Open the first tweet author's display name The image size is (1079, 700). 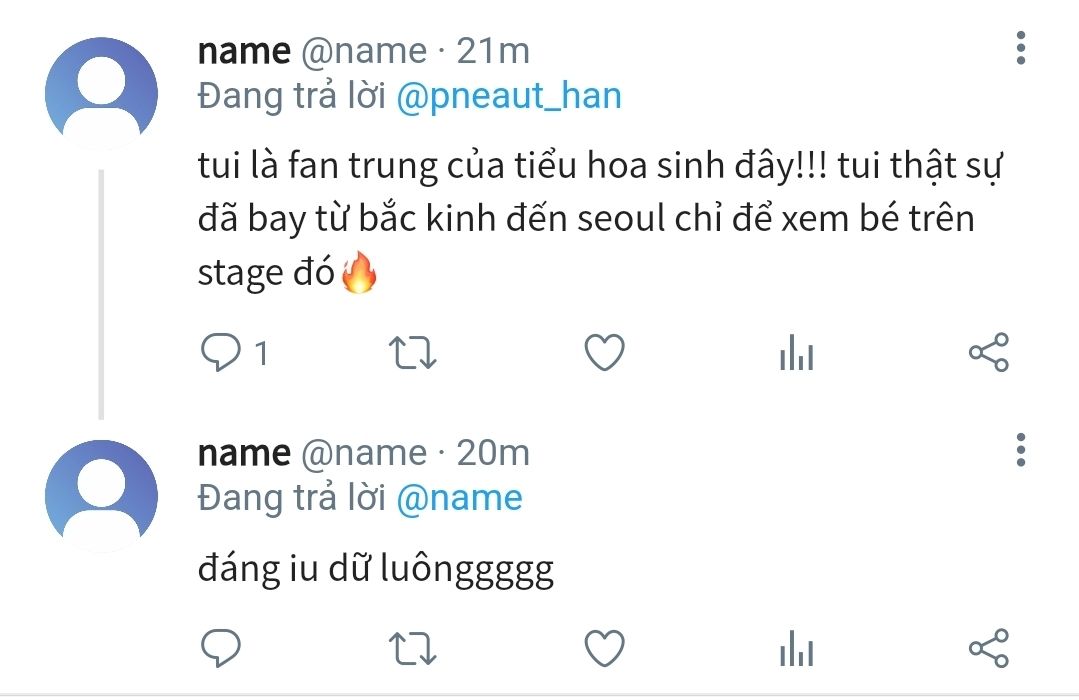[x=244, y=50]
